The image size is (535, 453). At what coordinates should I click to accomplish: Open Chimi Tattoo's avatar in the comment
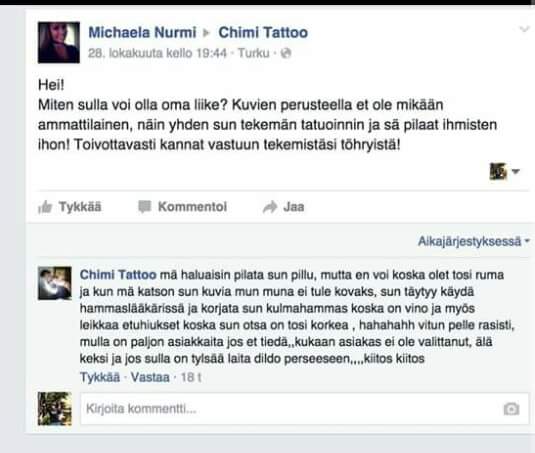55,283
